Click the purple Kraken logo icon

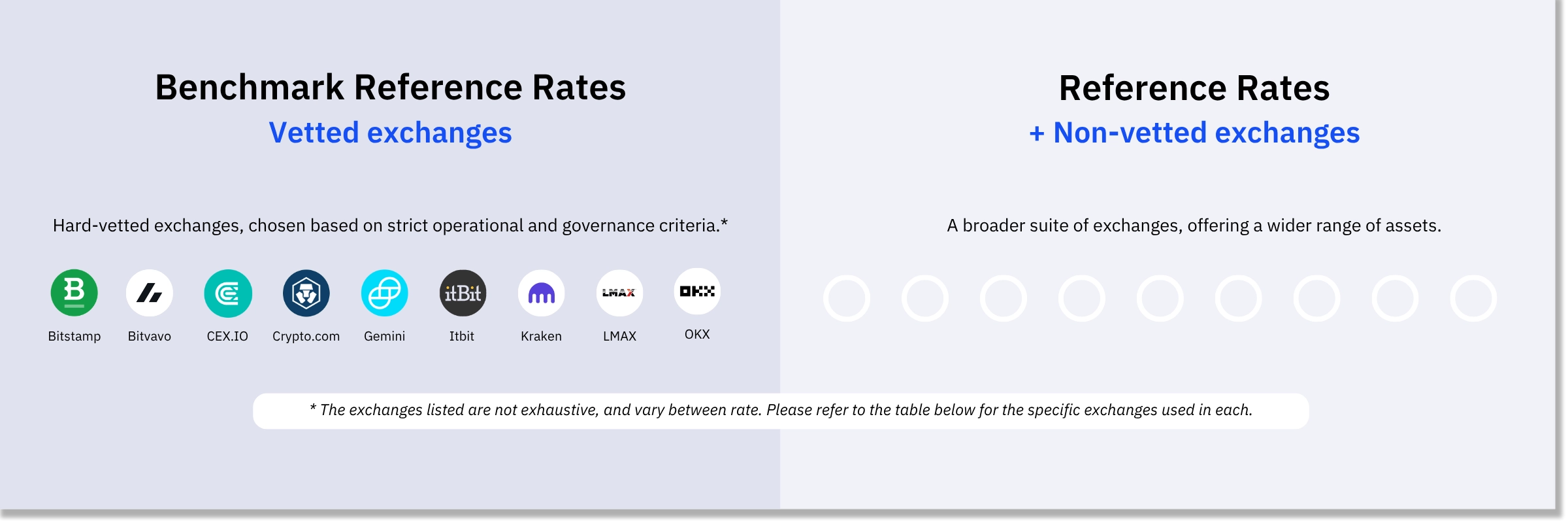(x=541, y=293)
